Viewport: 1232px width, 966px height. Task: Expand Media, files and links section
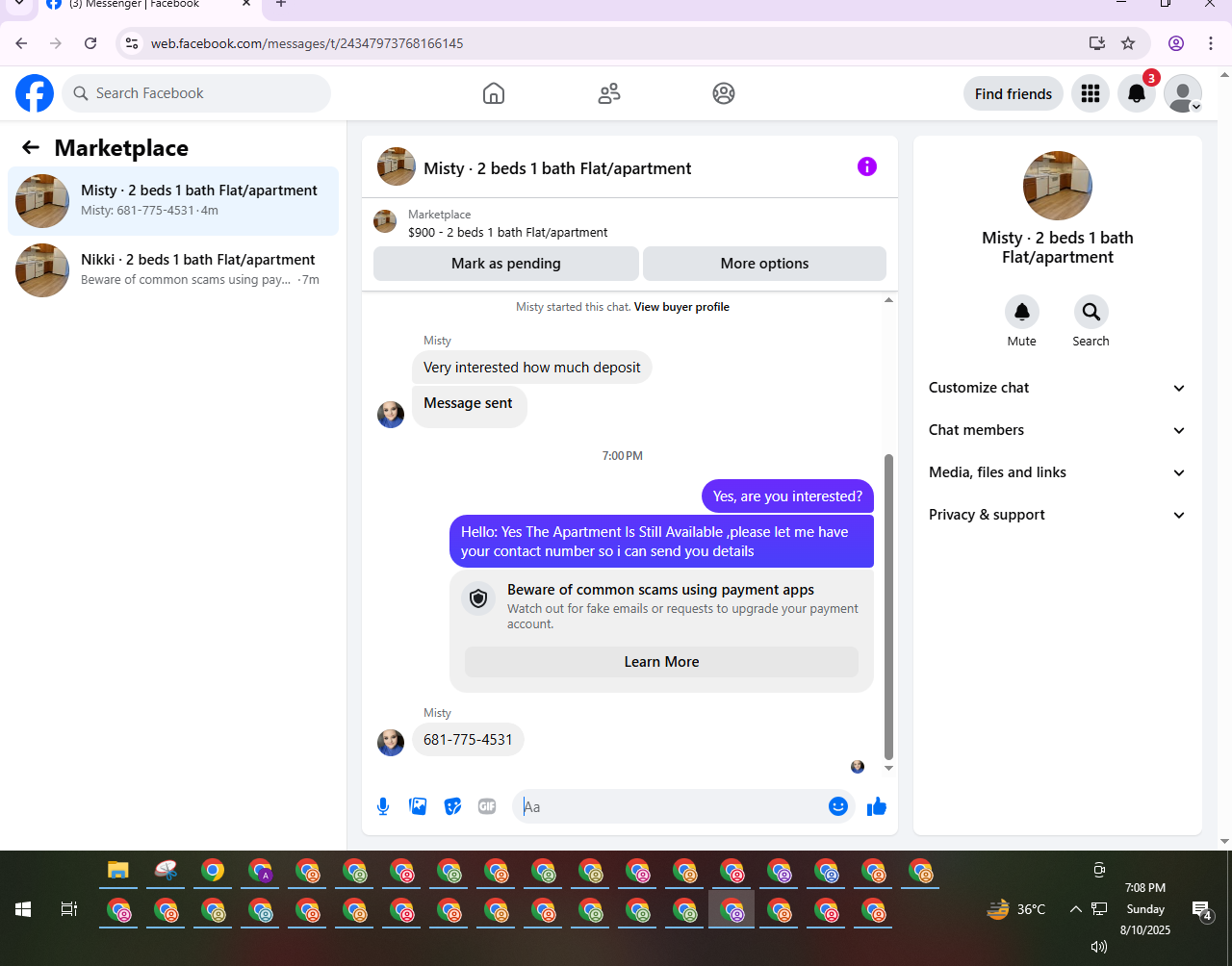[x=1058, y=472]
